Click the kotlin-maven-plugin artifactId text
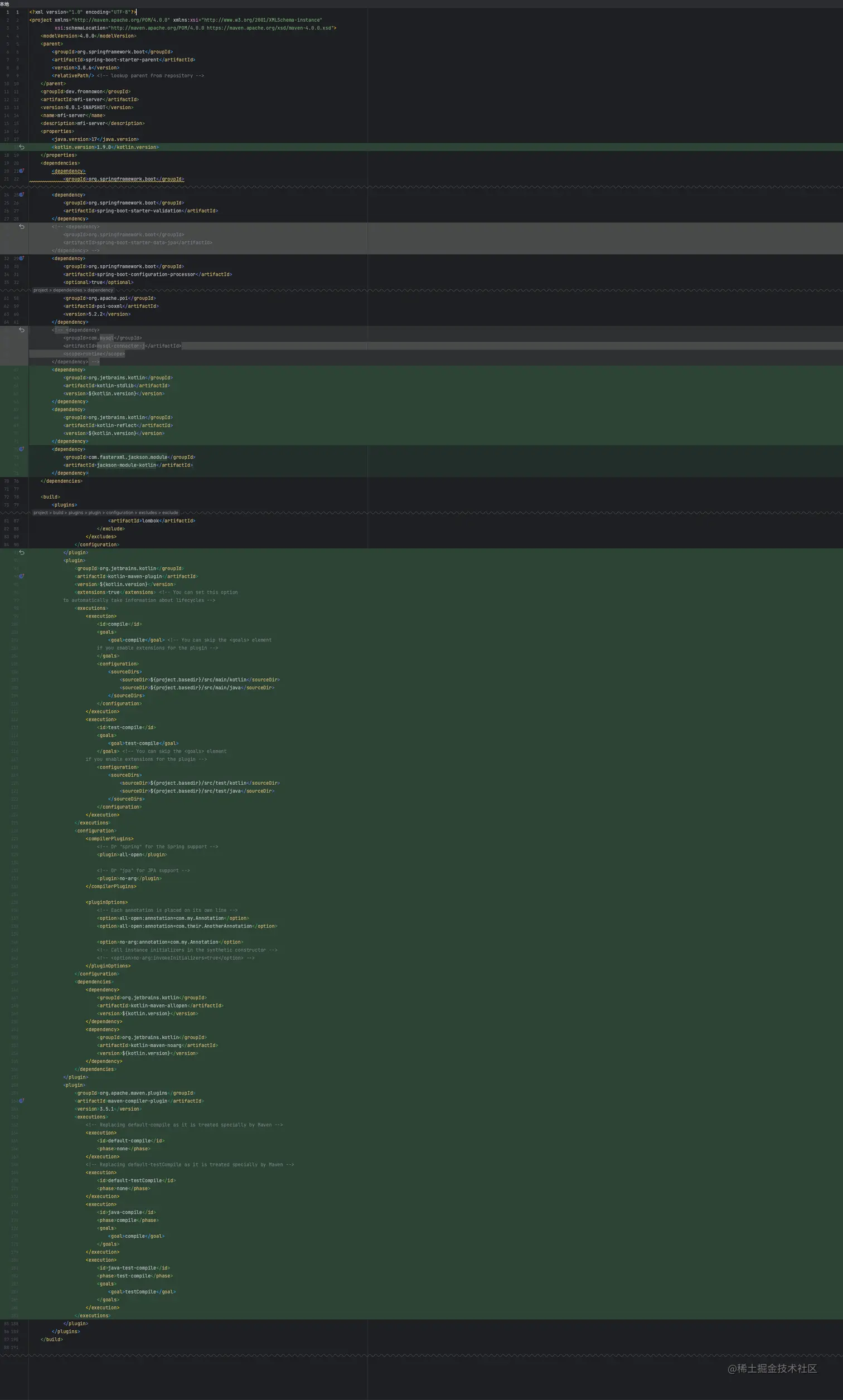Image resolution: width=843 pixels, height=1400 pixels. tap(137, 576)
